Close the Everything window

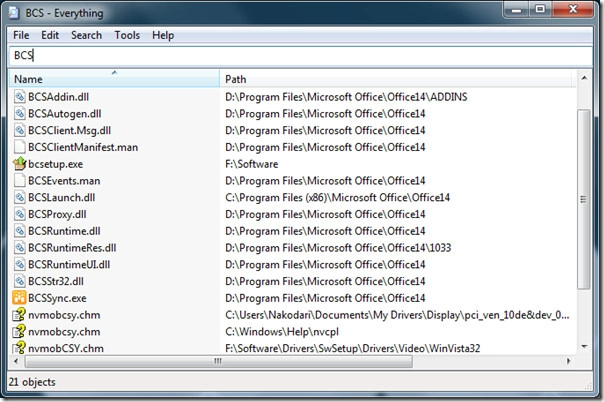click(x=572, y=10)
